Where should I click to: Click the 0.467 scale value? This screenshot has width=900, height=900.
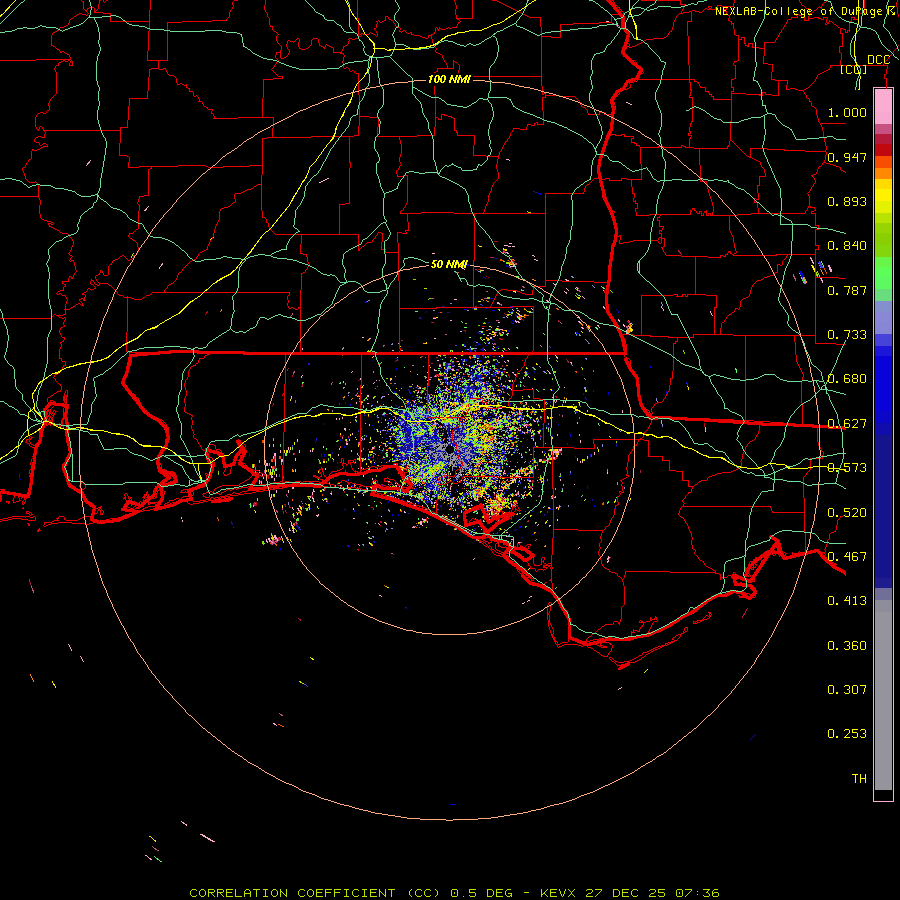coord(847,557)
